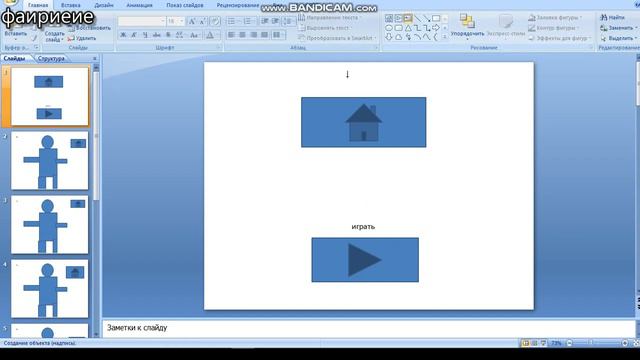The width and height of the screenshot is (640, 360).
Task: Click Восстановить (Reset slide) button
Action: (x=89, y=28)
